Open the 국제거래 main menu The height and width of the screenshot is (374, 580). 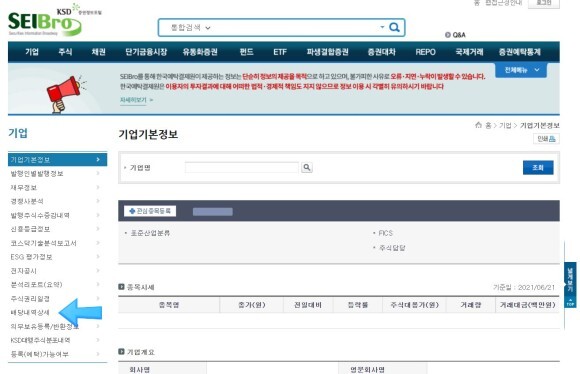(x=469, y=52)
